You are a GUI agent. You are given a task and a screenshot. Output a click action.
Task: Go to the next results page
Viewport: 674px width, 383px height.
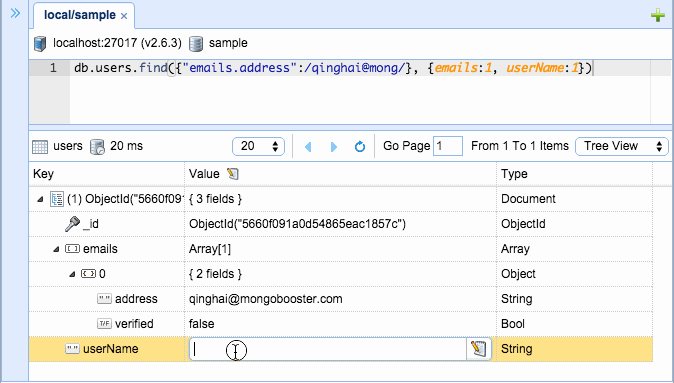(x=334, y=147)
